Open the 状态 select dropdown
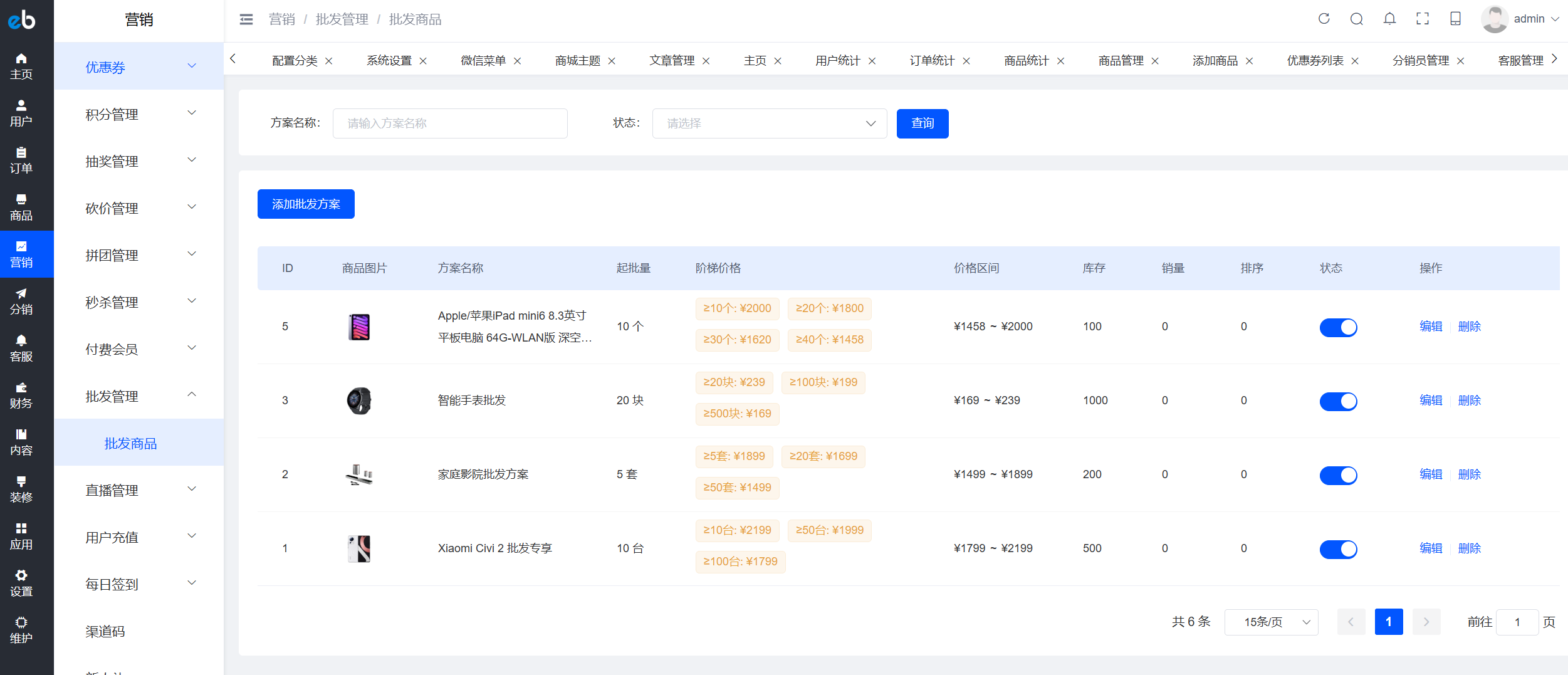Viewport: 1568px width, 675px height. pos(770,123)
